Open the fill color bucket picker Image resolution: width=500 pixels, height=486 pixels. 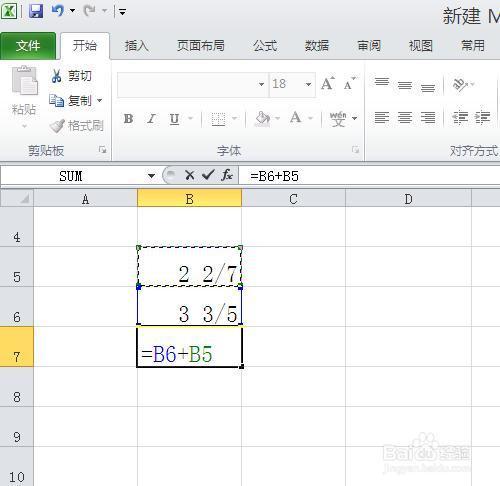click(x=262, y=118)
